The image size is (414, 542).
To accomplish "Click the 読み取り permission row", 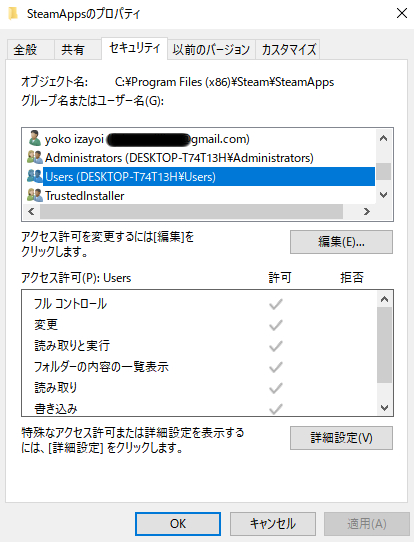I will (x=200, y=388).
